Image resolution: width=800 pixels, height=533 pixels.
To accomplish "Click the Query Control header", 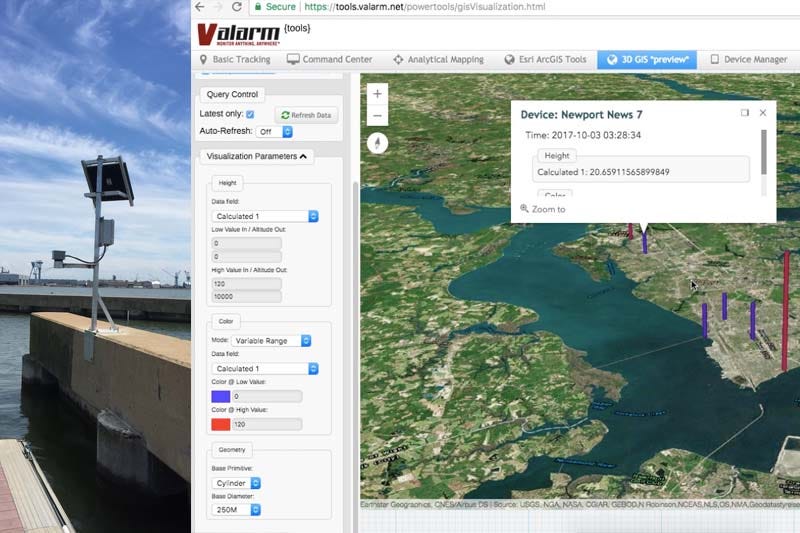I will 232,94.
